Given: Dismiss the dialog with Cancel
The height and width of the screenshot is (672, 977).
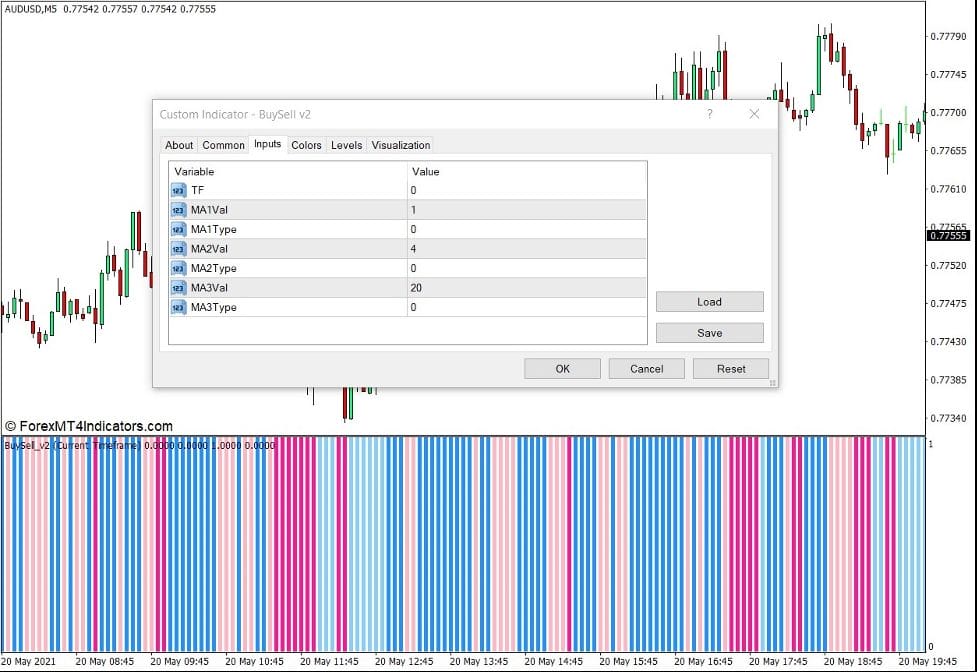Looking at the screenshot, I should pos(646,368).
